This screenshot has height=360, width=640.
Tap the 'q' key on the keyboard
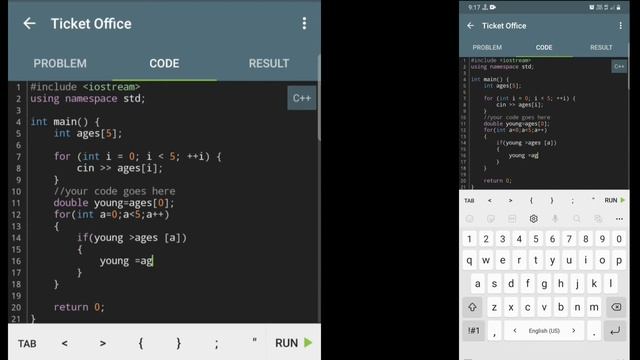pyautogui.click(x=469, y=260)
